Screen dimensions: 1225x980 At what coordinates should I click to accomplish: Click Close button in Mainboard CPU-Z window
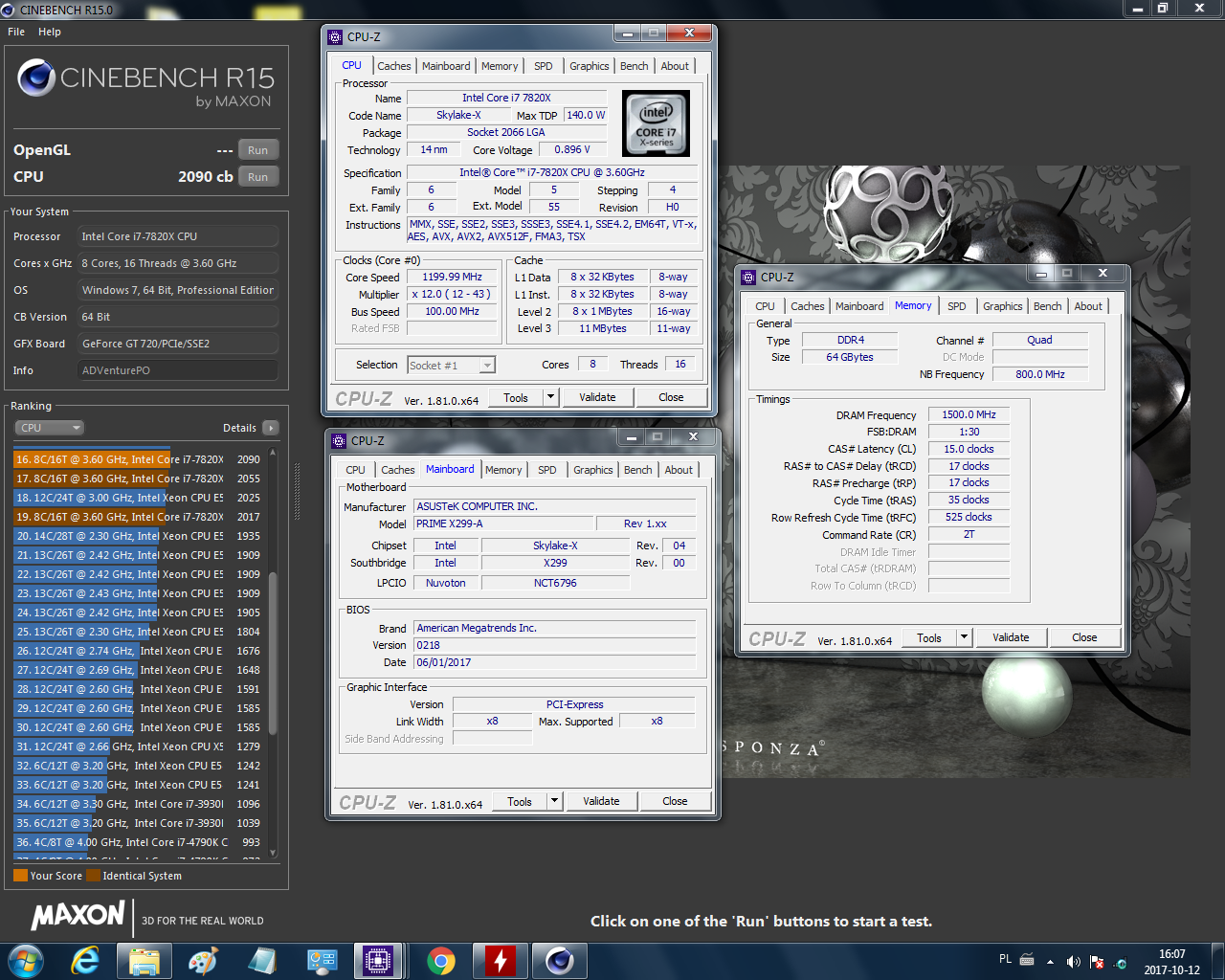tap(675, 801)
